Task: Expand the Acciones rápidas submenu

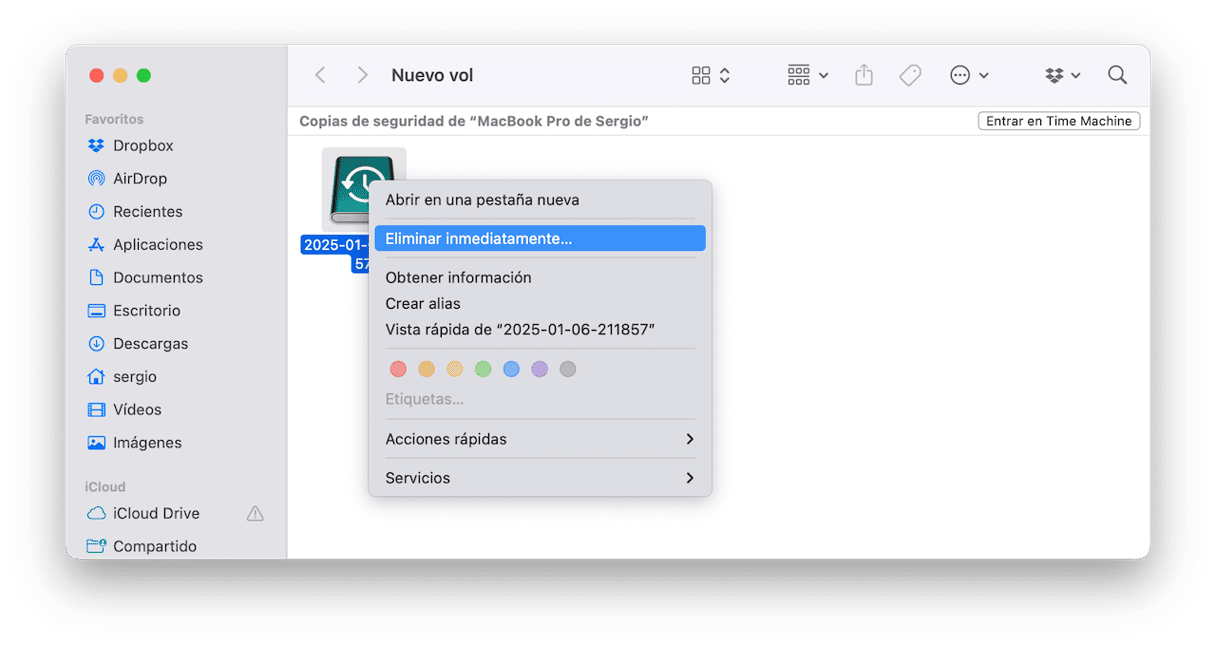Action: point(540,439)
